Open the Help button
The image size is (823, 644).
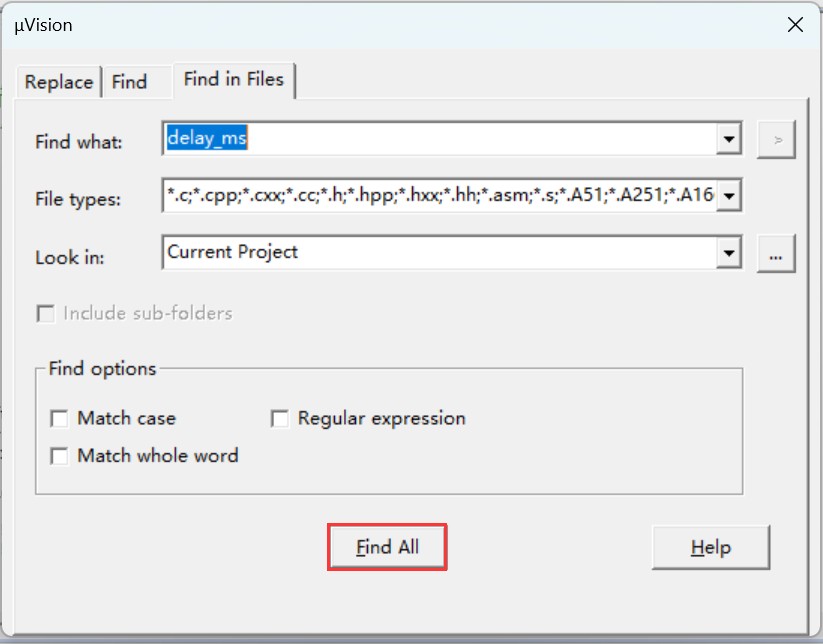point(711,547)
